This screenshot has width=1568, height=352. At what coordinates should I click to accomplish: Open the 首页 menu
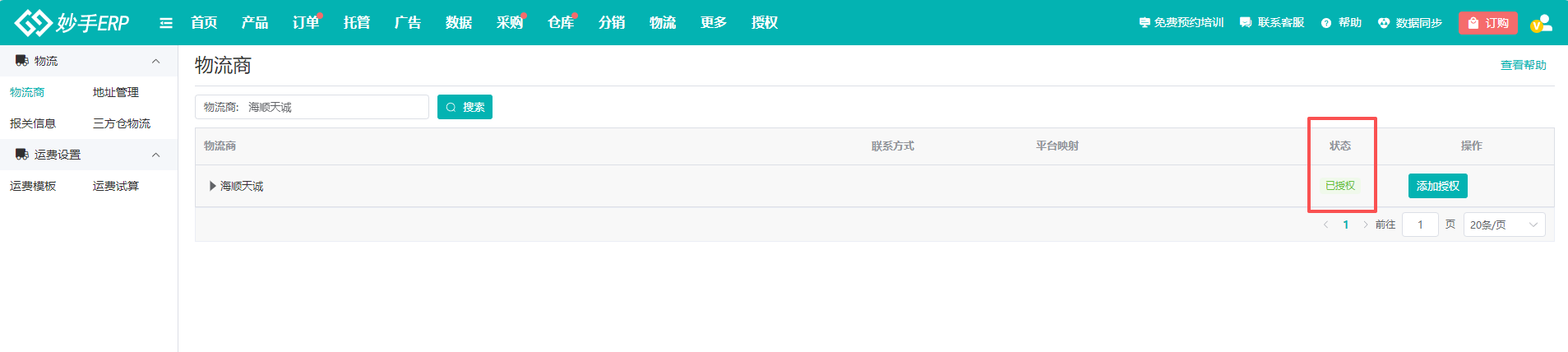[x=204, y=22]
